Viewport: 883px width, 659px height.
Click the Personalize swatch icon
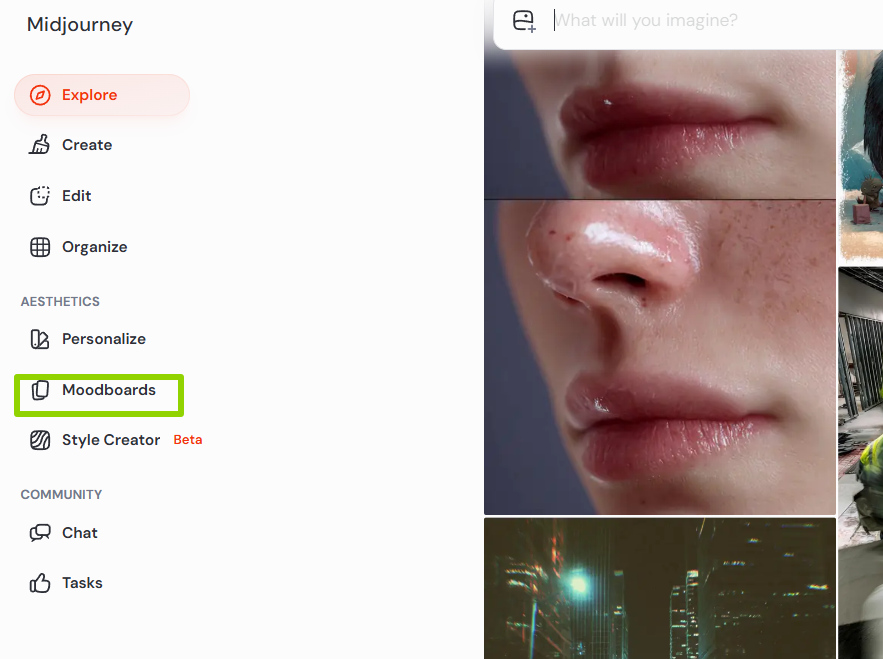point(39,339)
